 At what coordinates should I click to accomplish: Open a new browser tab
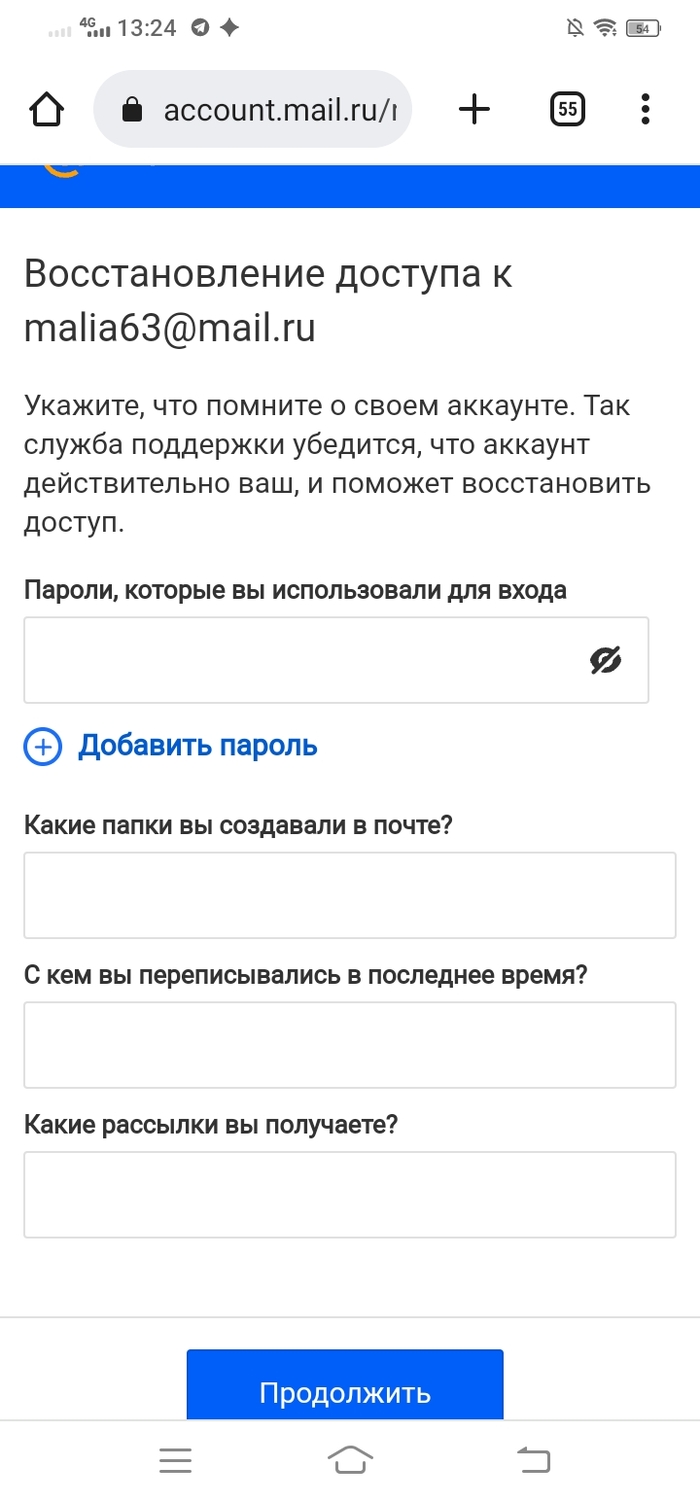pos(474,109)
